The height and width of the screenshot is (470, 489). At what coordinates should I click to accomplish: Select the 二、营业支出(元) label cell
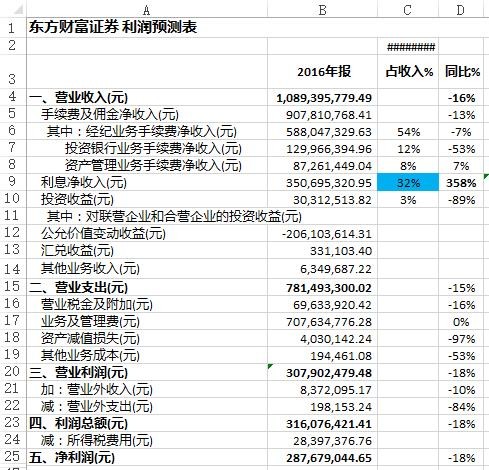[x=147, y=287]
